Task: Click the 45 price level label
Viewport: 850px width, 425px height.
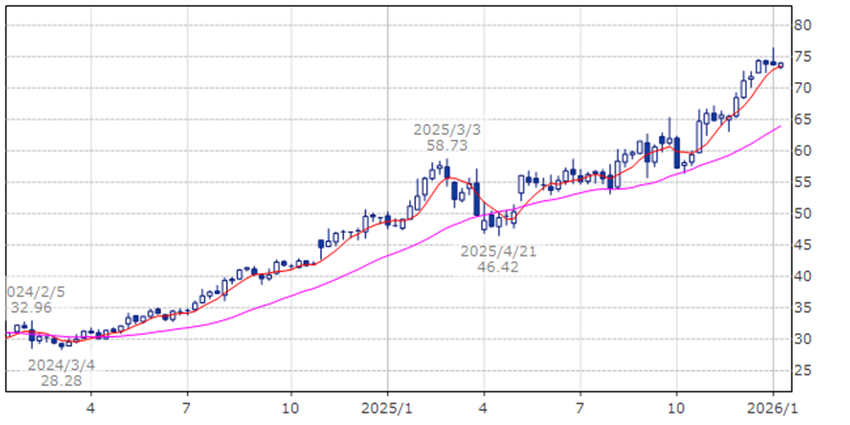Action: coord(802,245)
